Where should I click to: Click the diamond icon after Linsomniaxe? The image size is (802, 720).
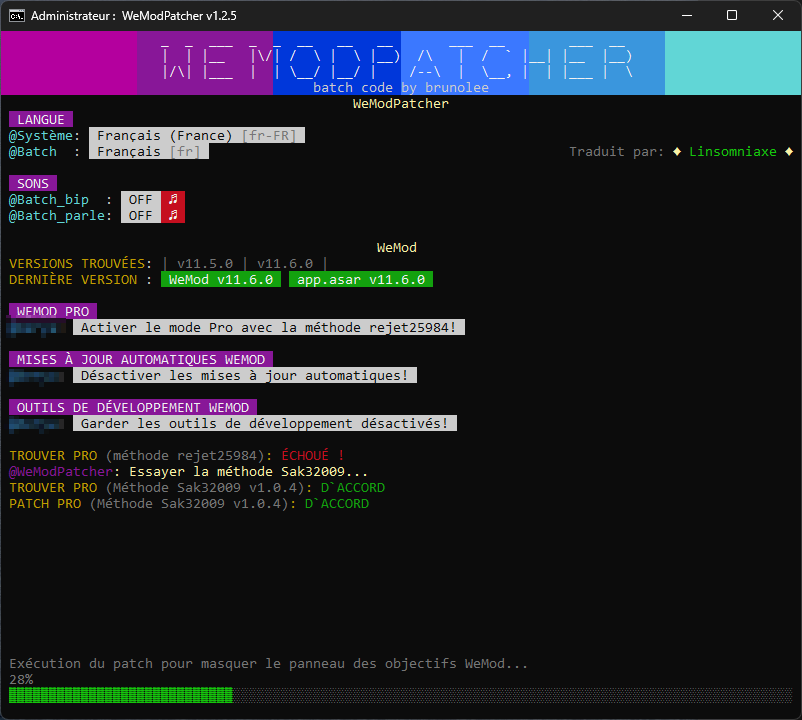pyautogui.click(x=789, y=152)
